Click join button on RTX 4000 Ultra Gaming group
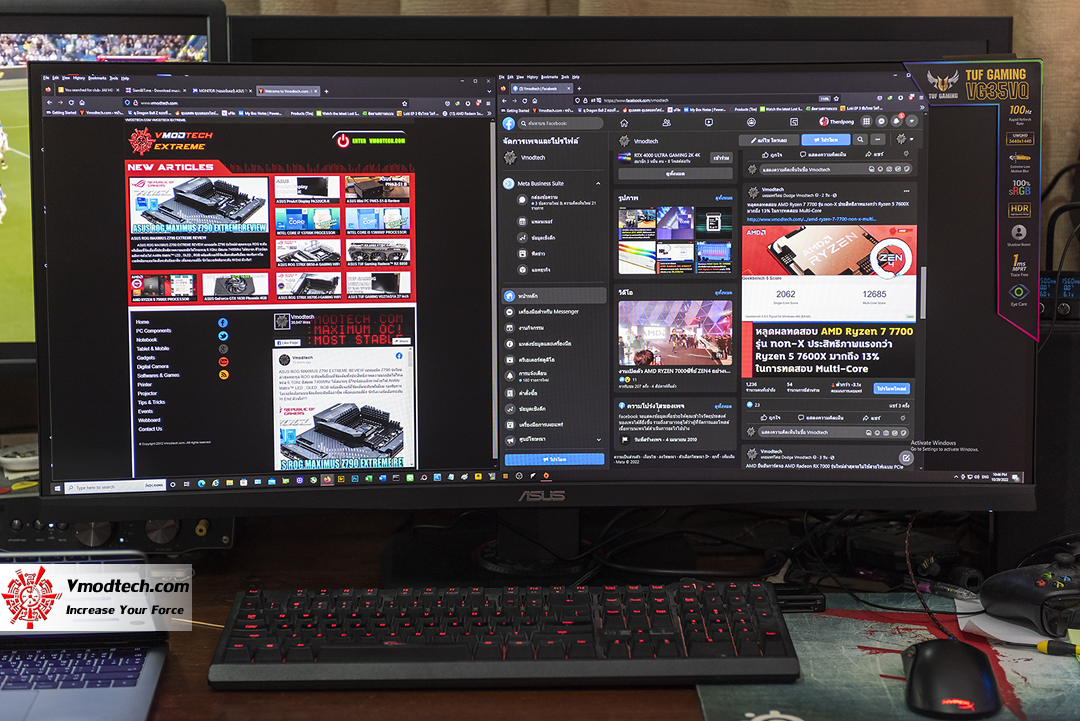 [721, 158]
